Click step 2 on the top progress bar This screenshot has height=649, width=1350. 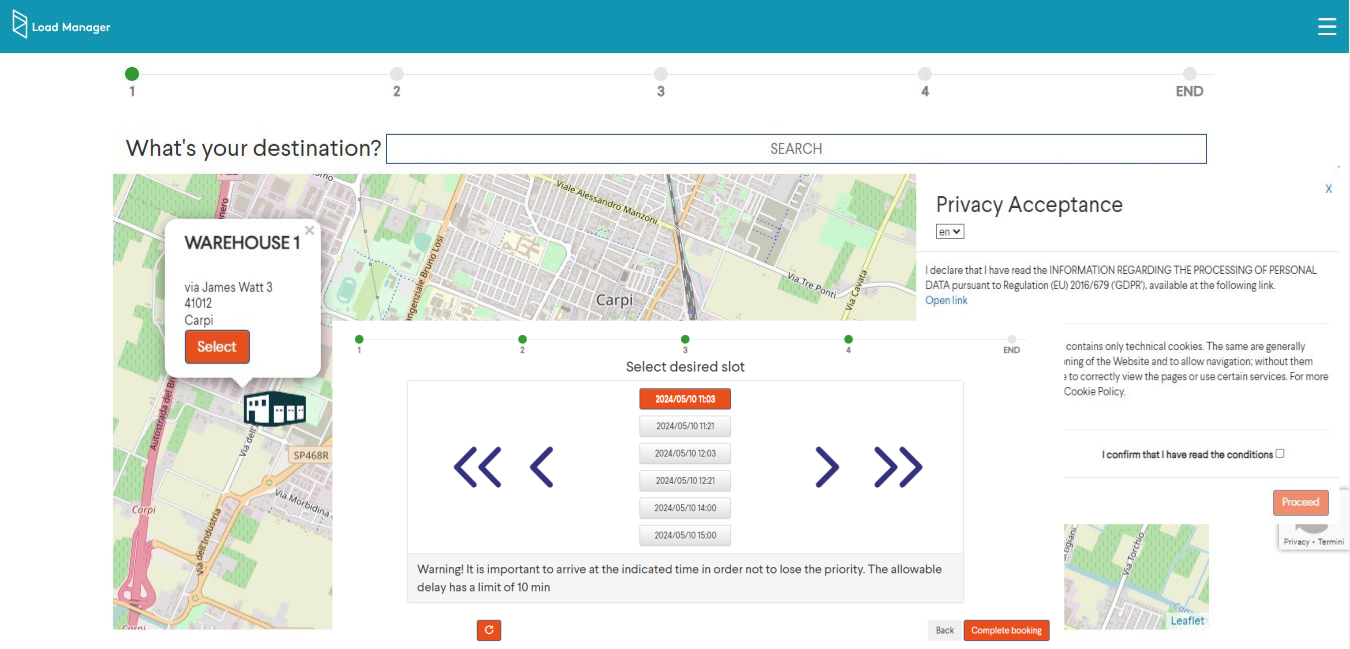tap(397, 74)
